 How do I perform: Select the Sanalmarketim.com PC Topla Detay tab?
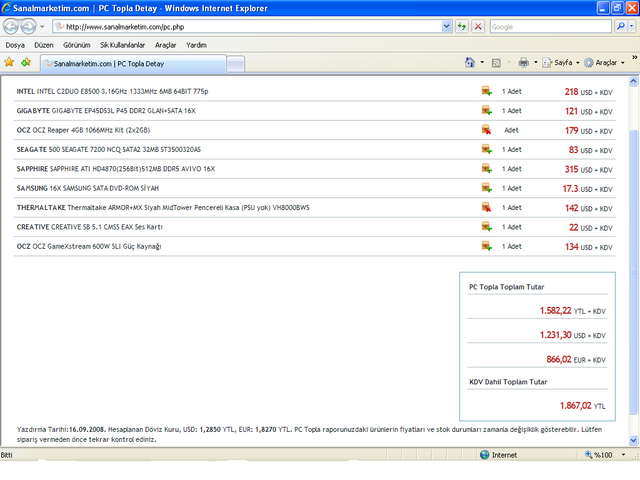click(133, 64)
